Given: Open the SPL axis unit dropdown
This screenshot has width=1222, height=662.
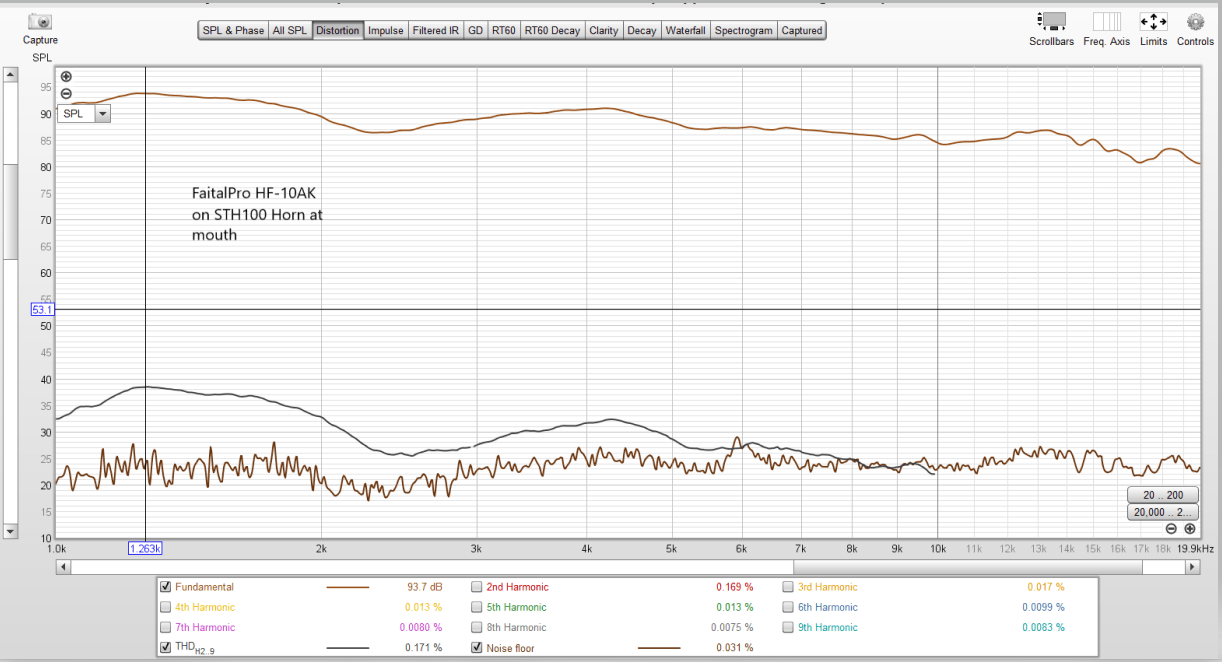Looking at the screenshot, I should [102, 114].
